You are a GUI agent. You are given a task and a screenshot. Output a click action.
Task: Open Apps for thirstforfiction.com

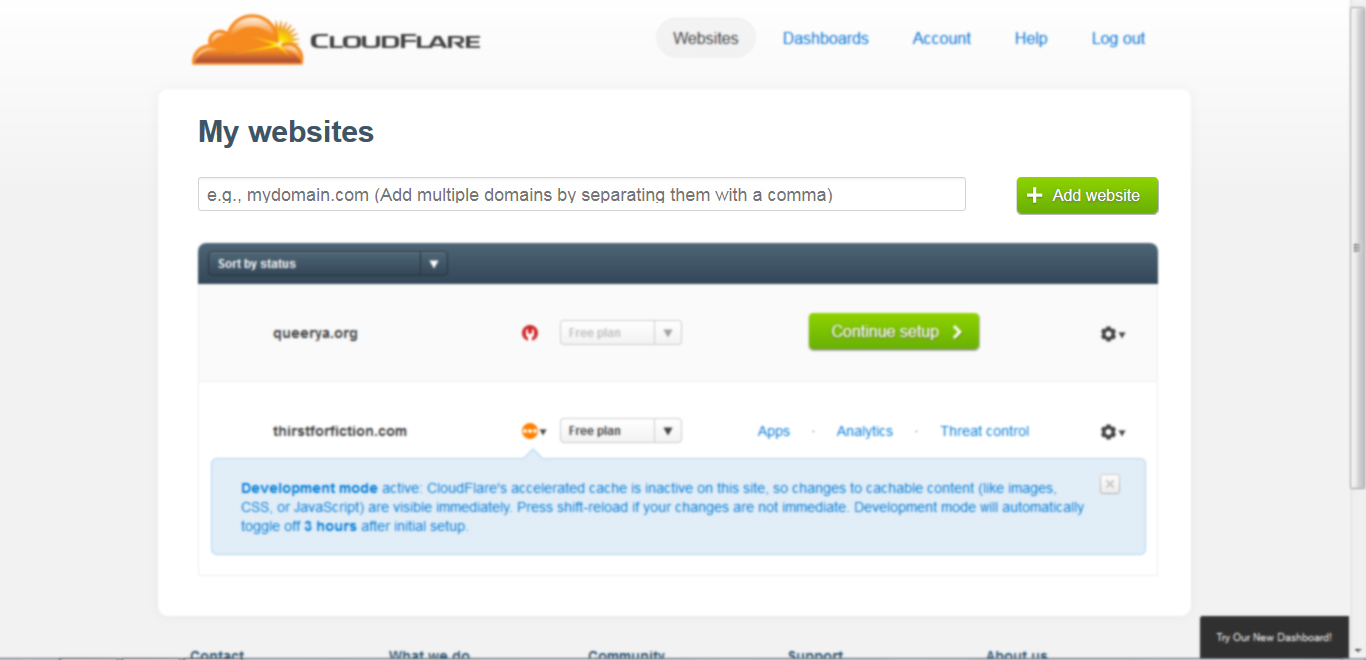pos(774,431)
